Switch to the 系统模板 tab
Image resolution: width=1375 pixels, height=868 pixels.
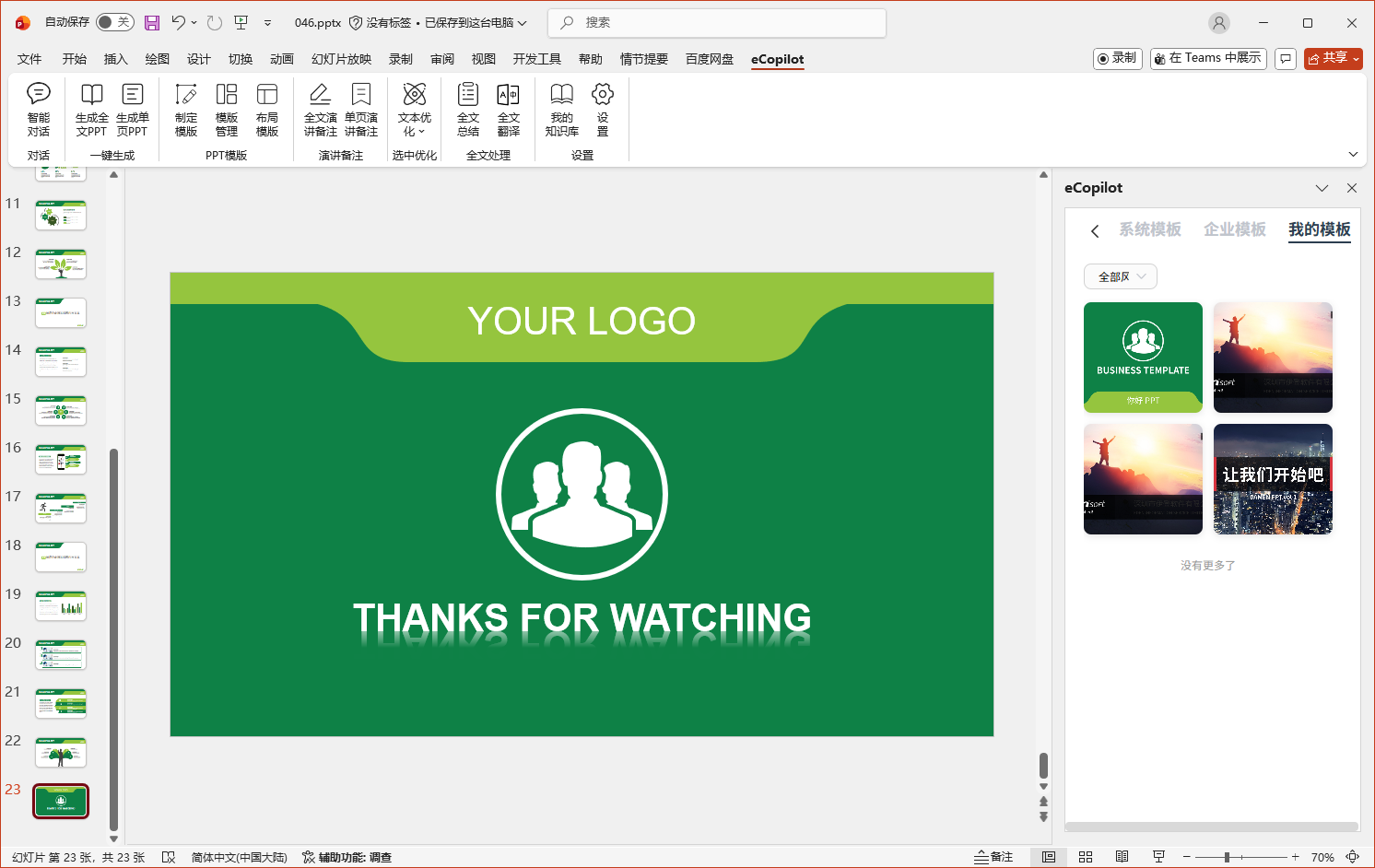tap(1150, 229)
